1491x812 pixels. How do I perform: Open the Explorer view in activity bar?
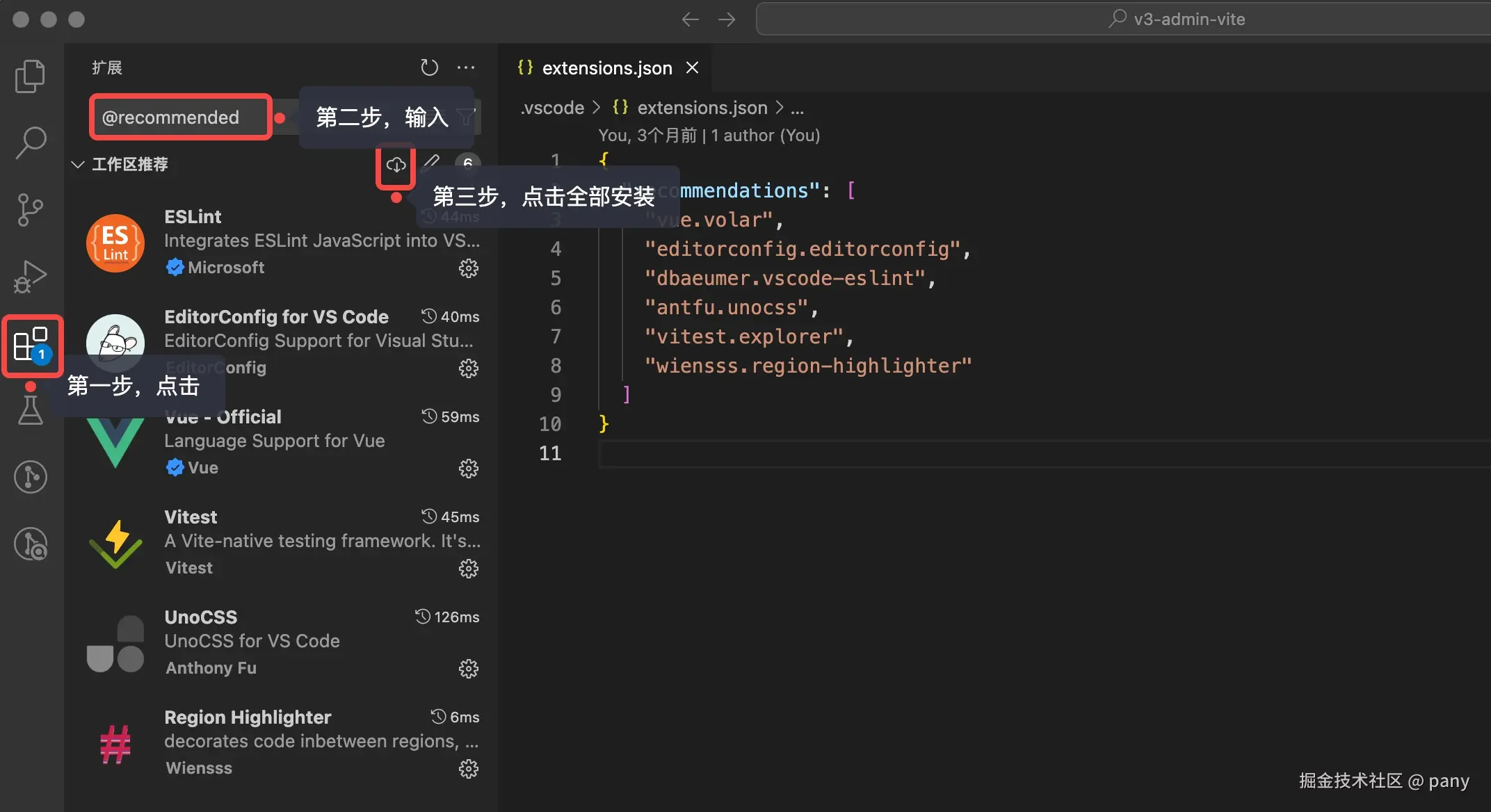point(30,76)
